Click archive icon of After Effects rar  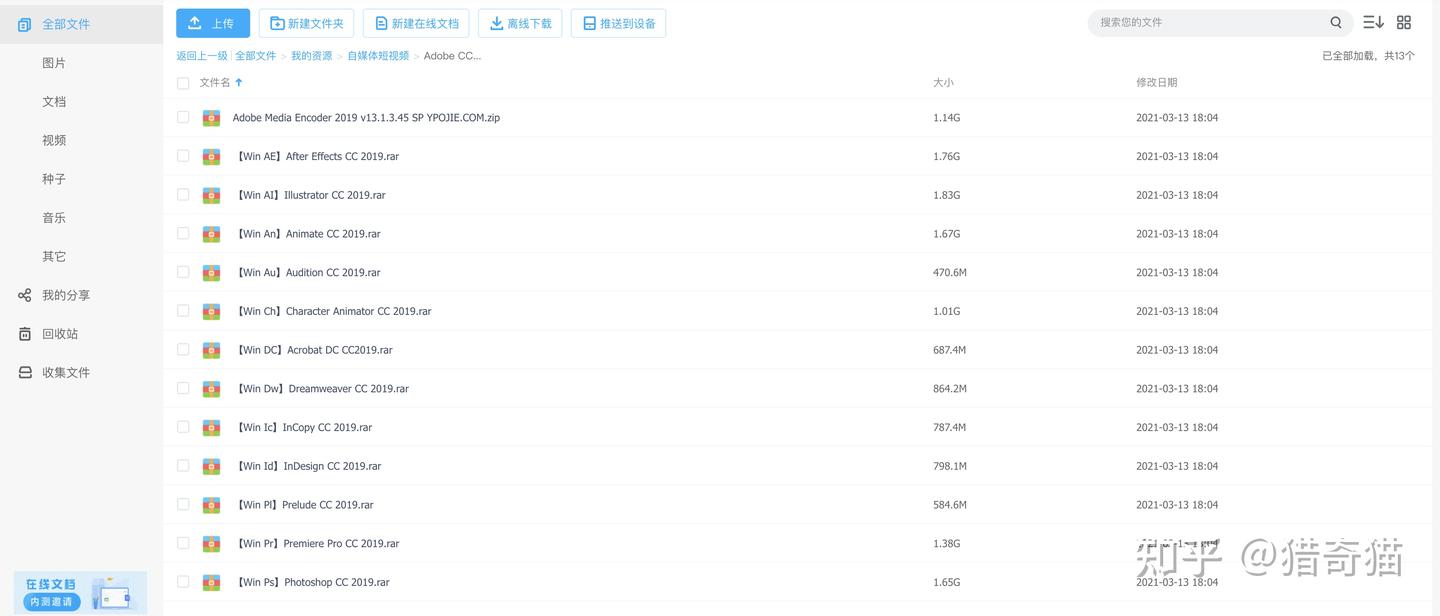tap(211, 157)
